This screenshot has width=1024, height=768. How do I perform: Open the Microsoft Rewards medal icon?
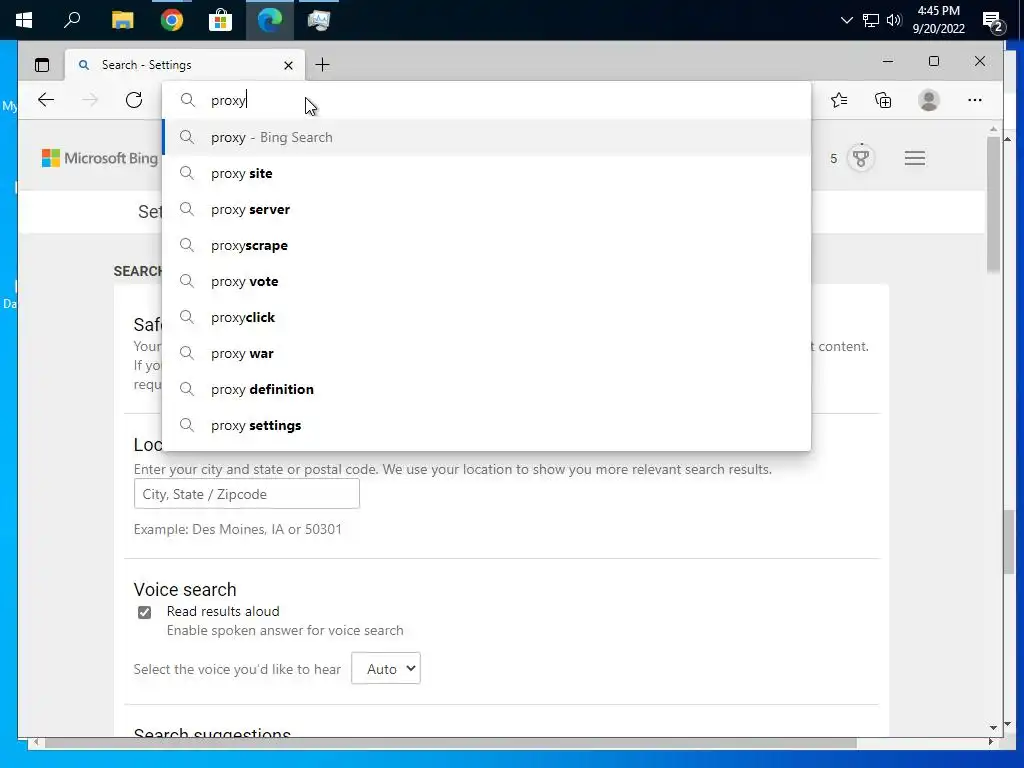[861, 158]
